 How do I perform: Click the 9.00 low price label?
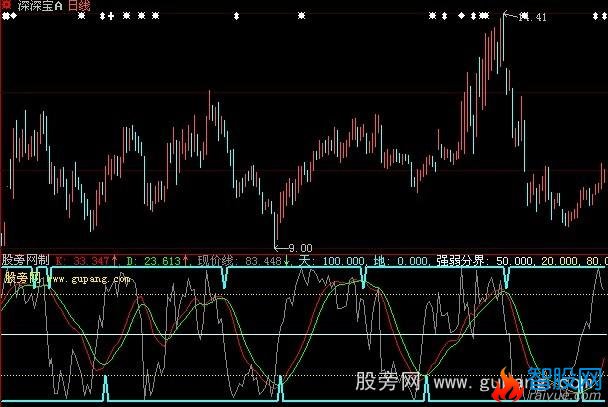coord(300,248)
